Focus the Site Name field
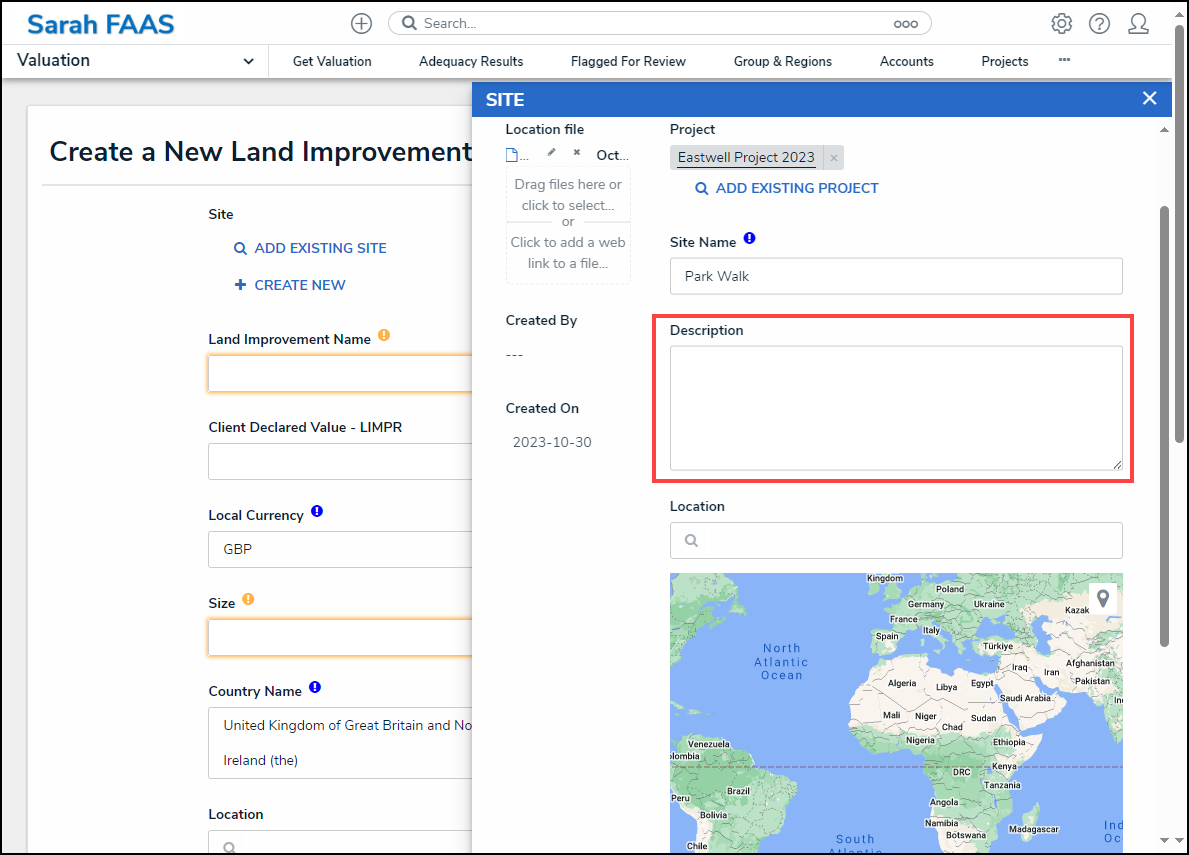1189x855 pixels. [x=896, y=276]
